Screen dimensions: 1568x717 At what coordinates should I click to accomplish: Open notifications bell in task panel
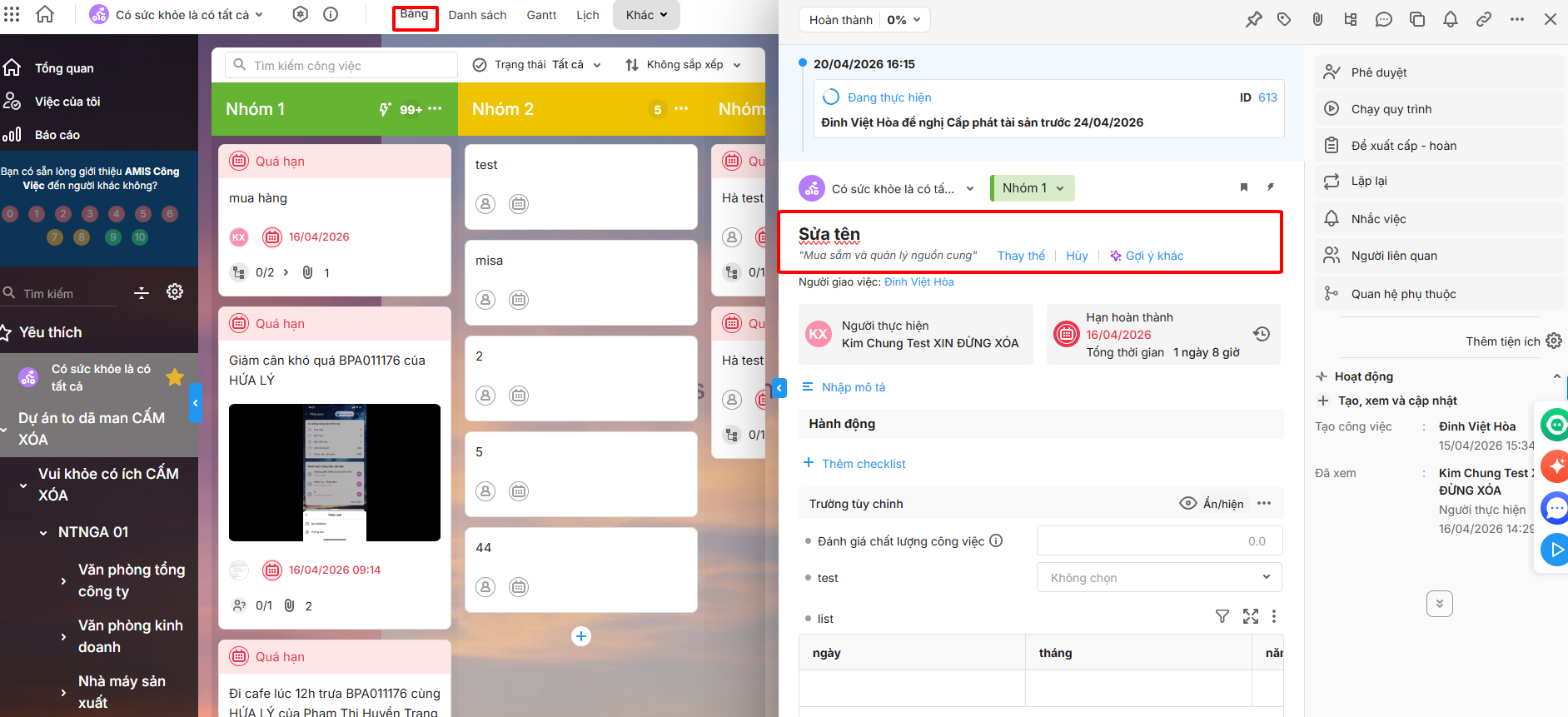[1451, 19]
